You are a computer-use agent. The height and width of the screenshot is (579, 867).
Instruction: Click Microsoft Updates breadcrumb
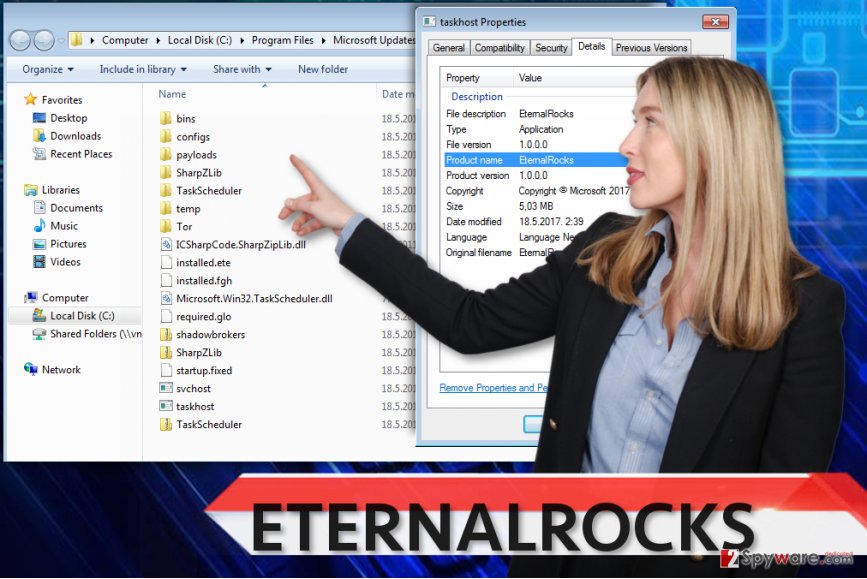(374, 40)
